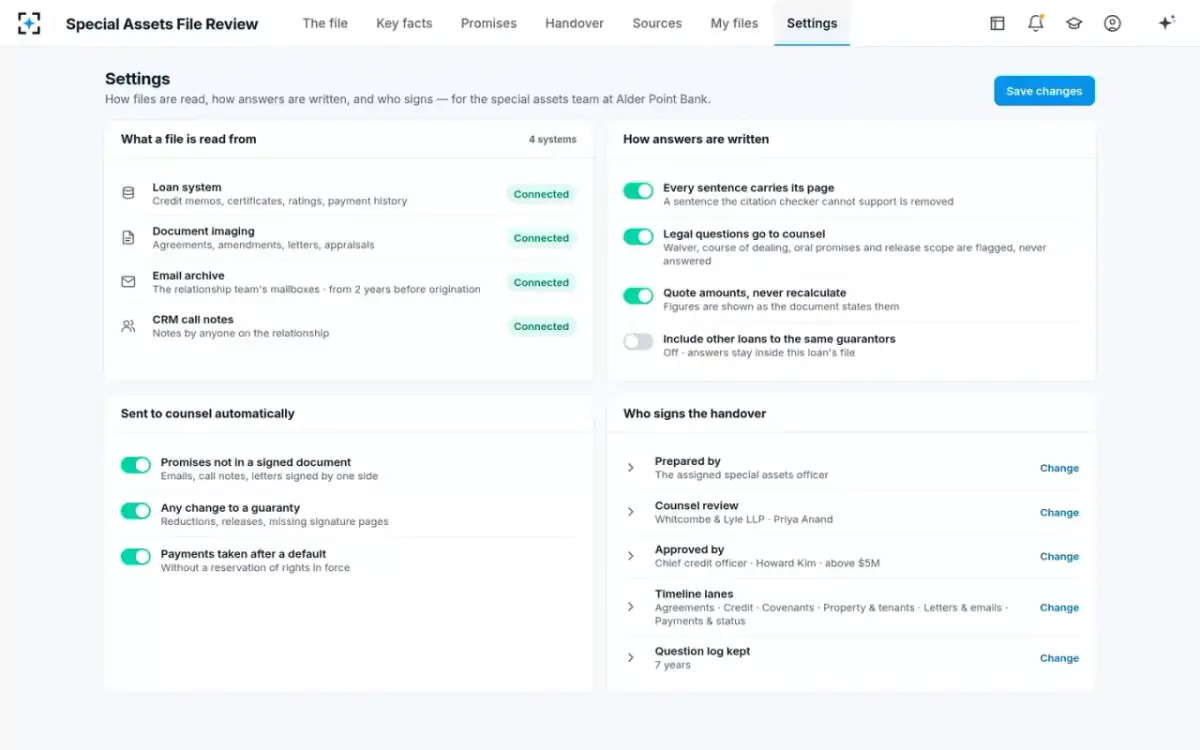
Task: Click How answers are written heading
Action: pyautogui.click(x=696, y=139)
